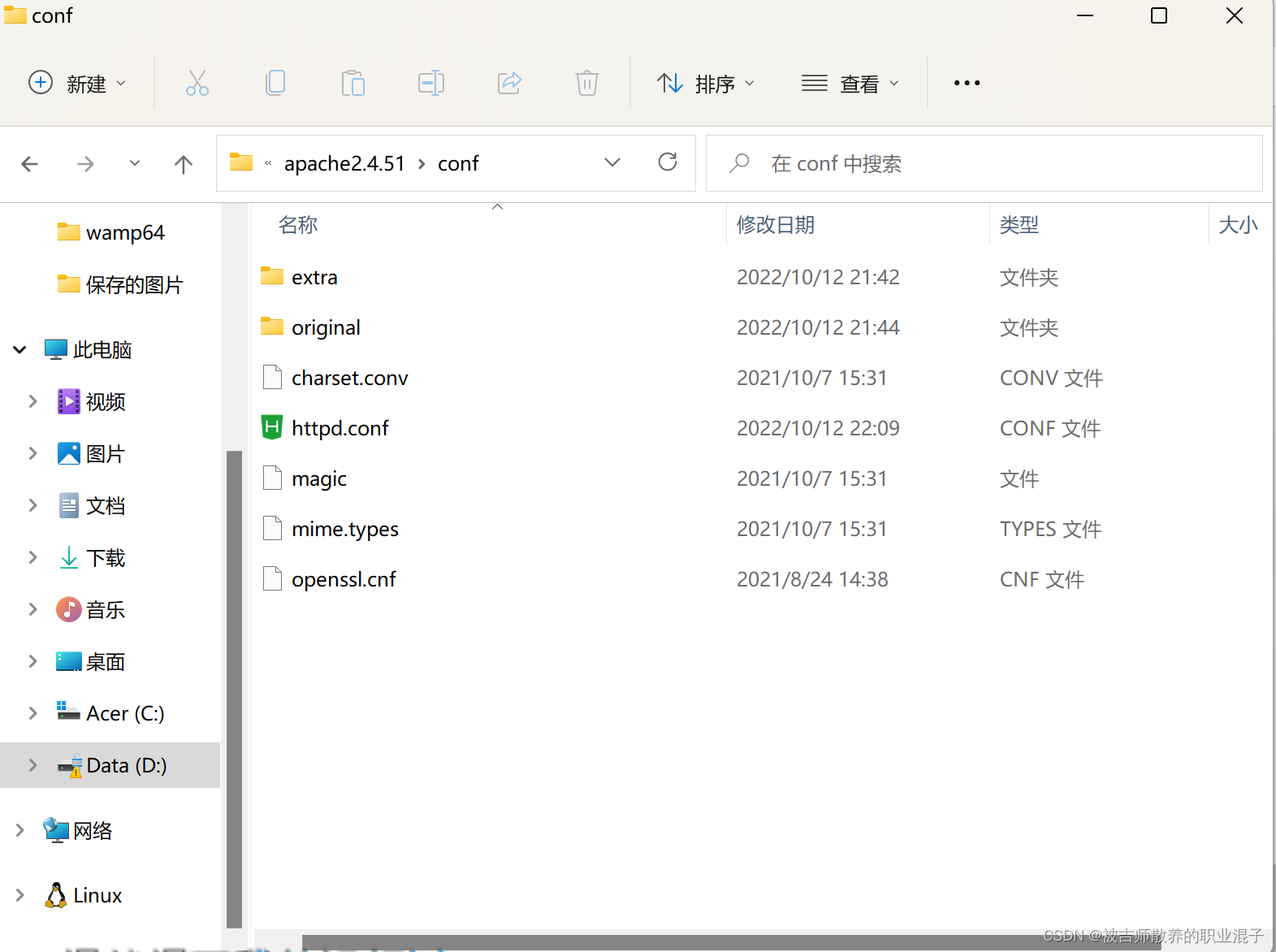Open the Sort (排序) dropdown
This screenshot has height=952, width=1276.
click(705, 83)
